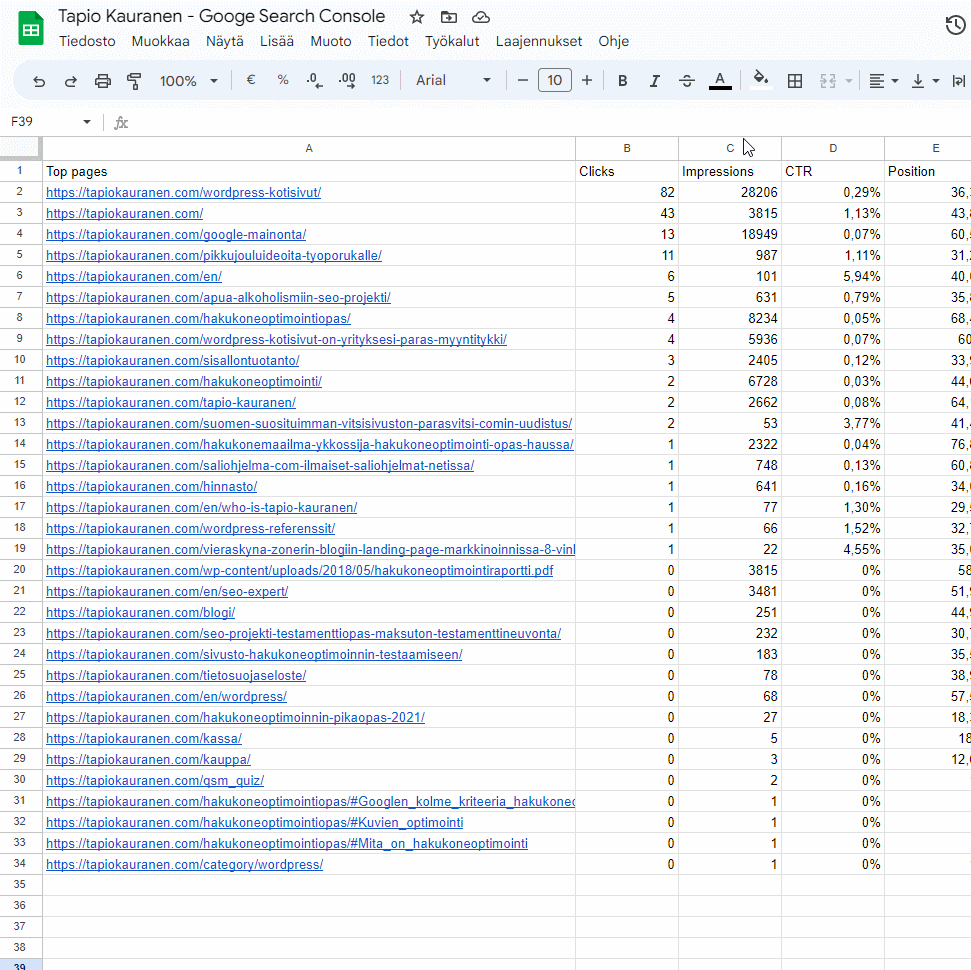Open Arial font family dropdown
This screenshot has width=971, height=970.
coord(453,80)
